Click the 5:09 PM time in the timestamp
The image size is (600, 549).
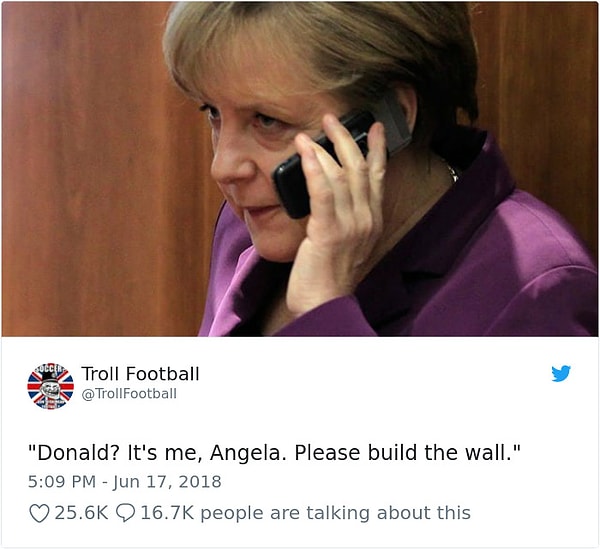click(x=62, y=482)
